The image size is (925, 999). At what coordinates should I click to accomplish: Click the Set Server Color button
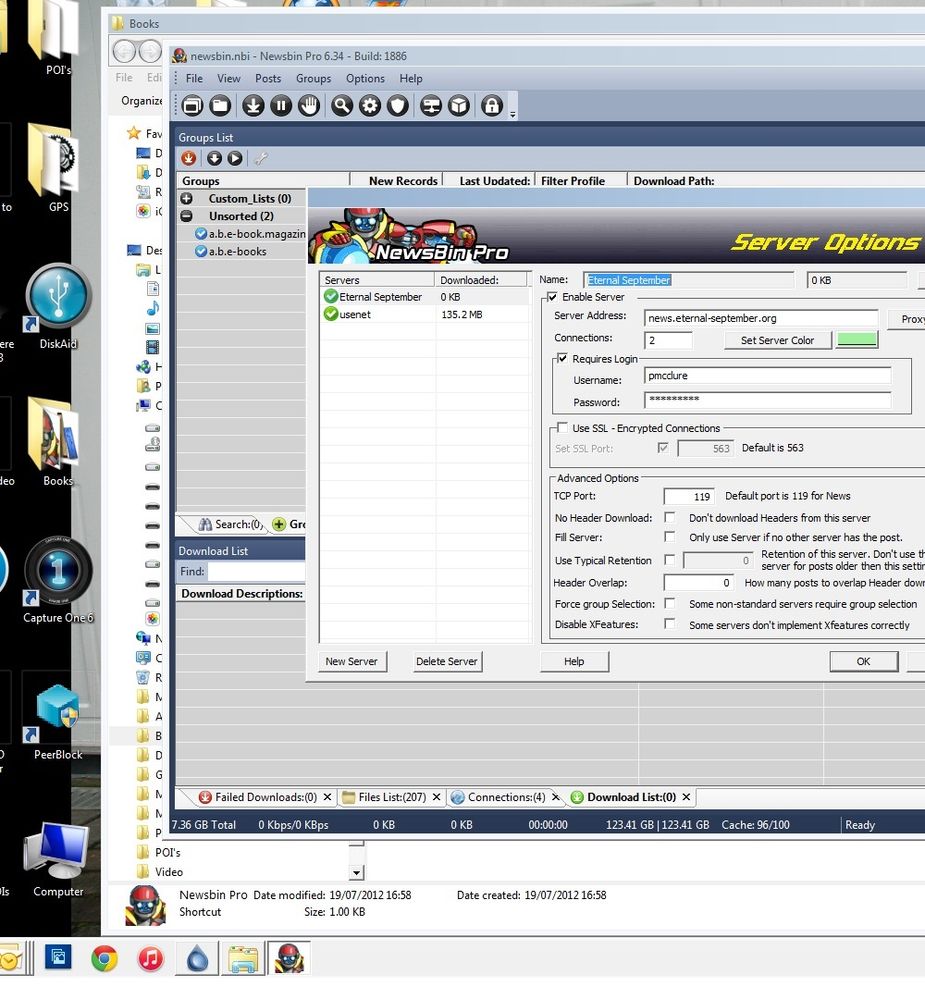[777, 340]
